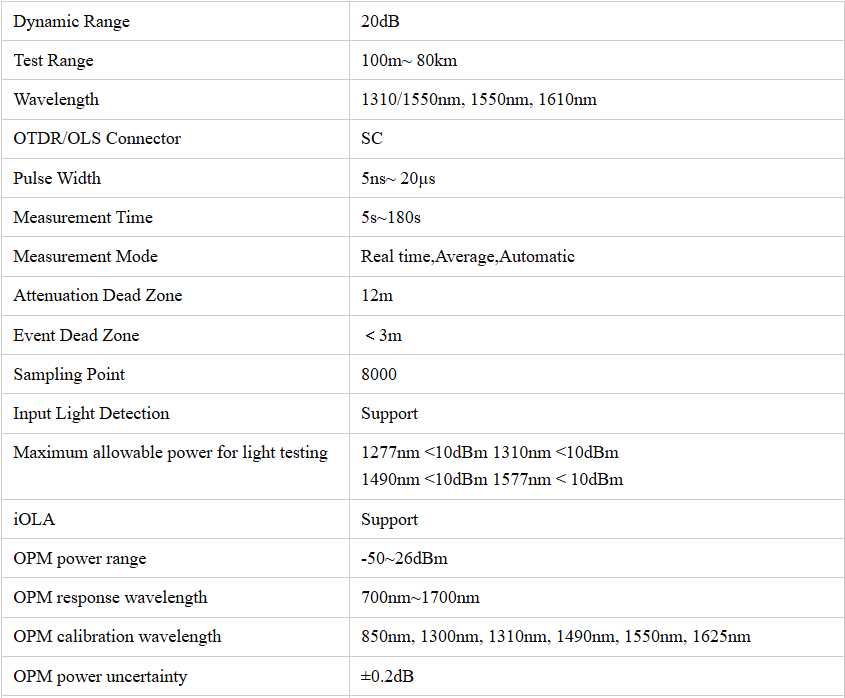
Task: Select the Real time,Average,Automatic text
Action: coord(467,256)
